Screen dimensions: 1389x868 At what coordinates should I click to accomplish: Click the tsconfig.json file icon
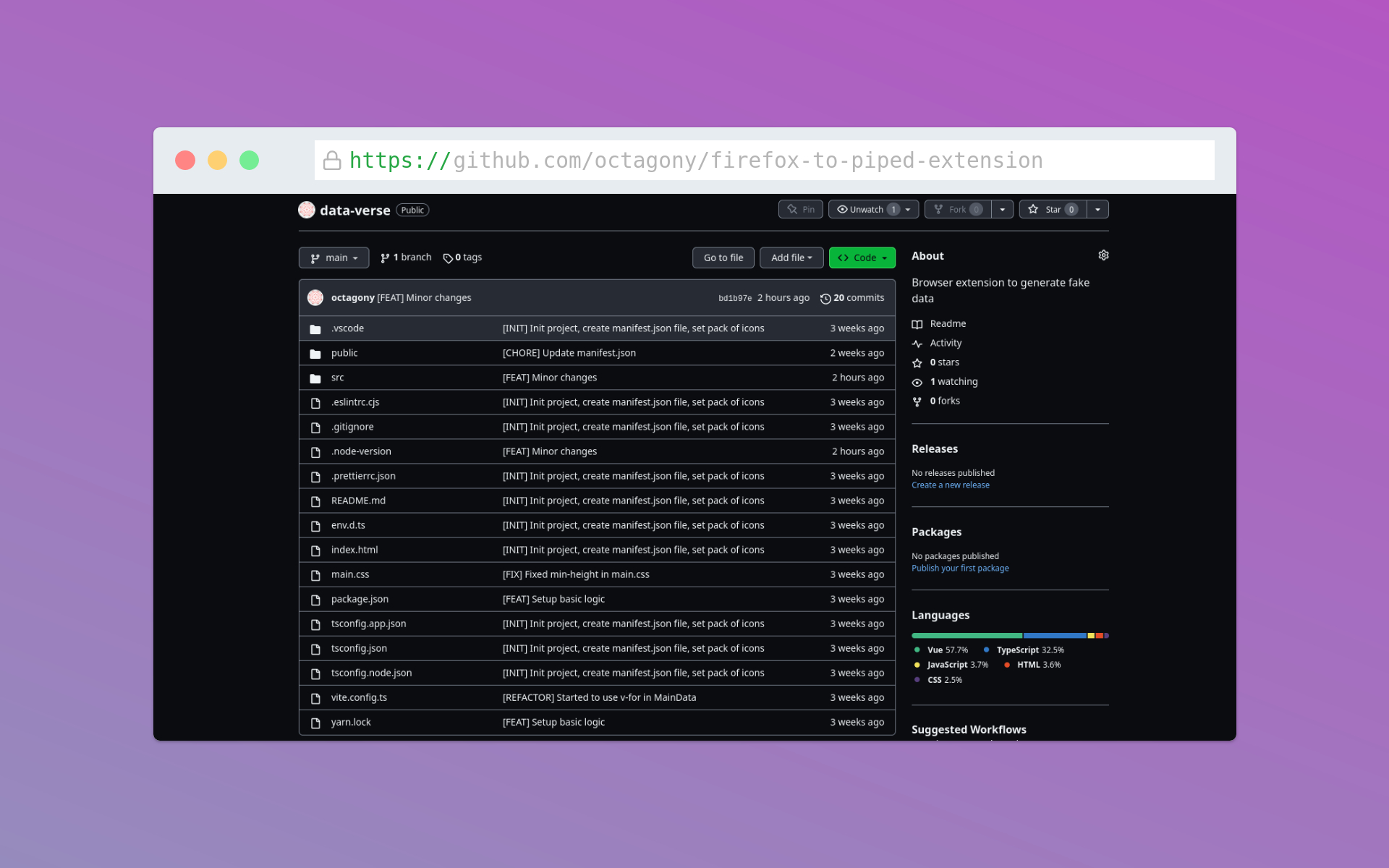[x=315, y=649]
